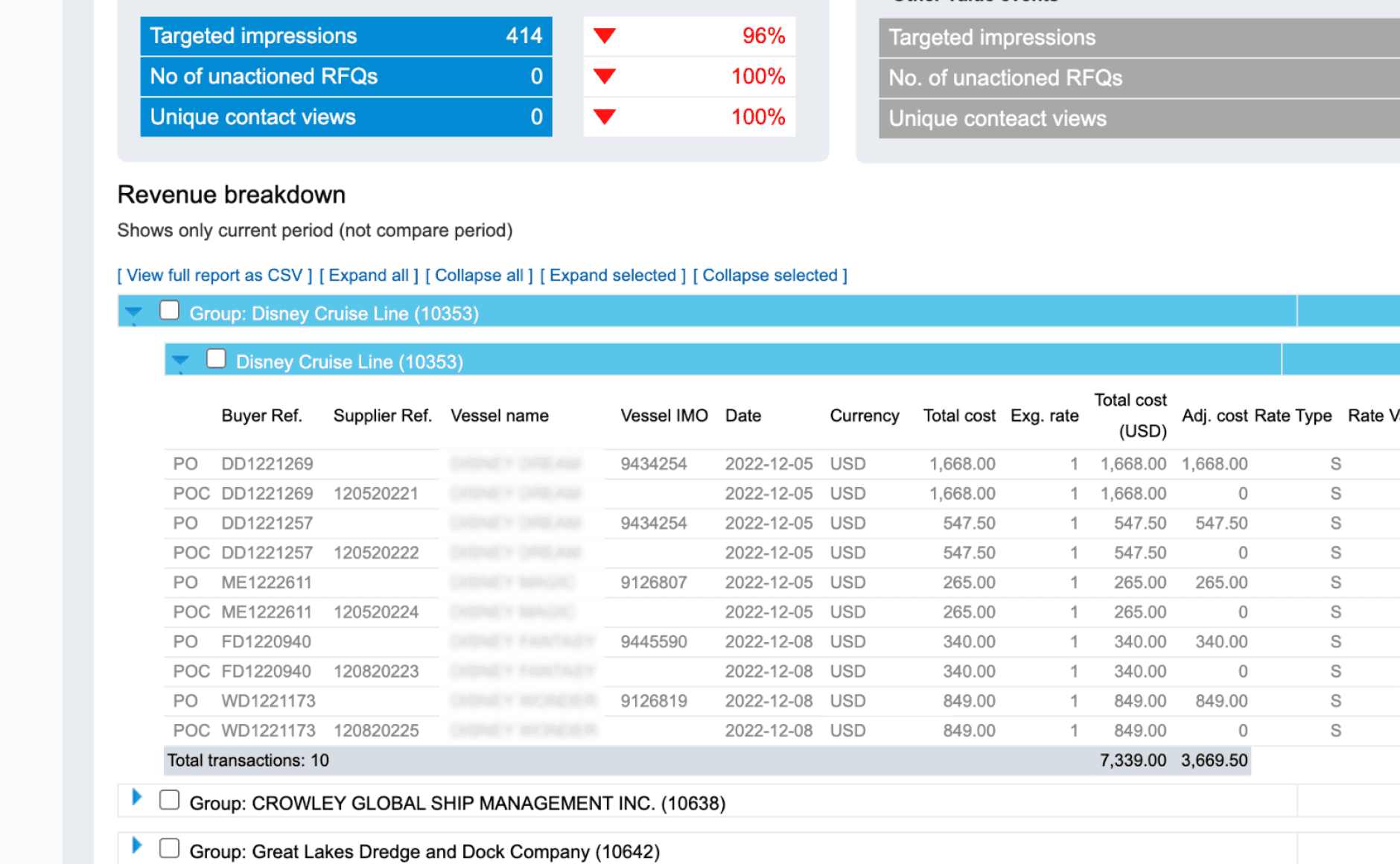The height and width of the screenshot is (864, 1400).
Task: Click red arrow in unactioned RFQs row
Action: coord(605,76)
